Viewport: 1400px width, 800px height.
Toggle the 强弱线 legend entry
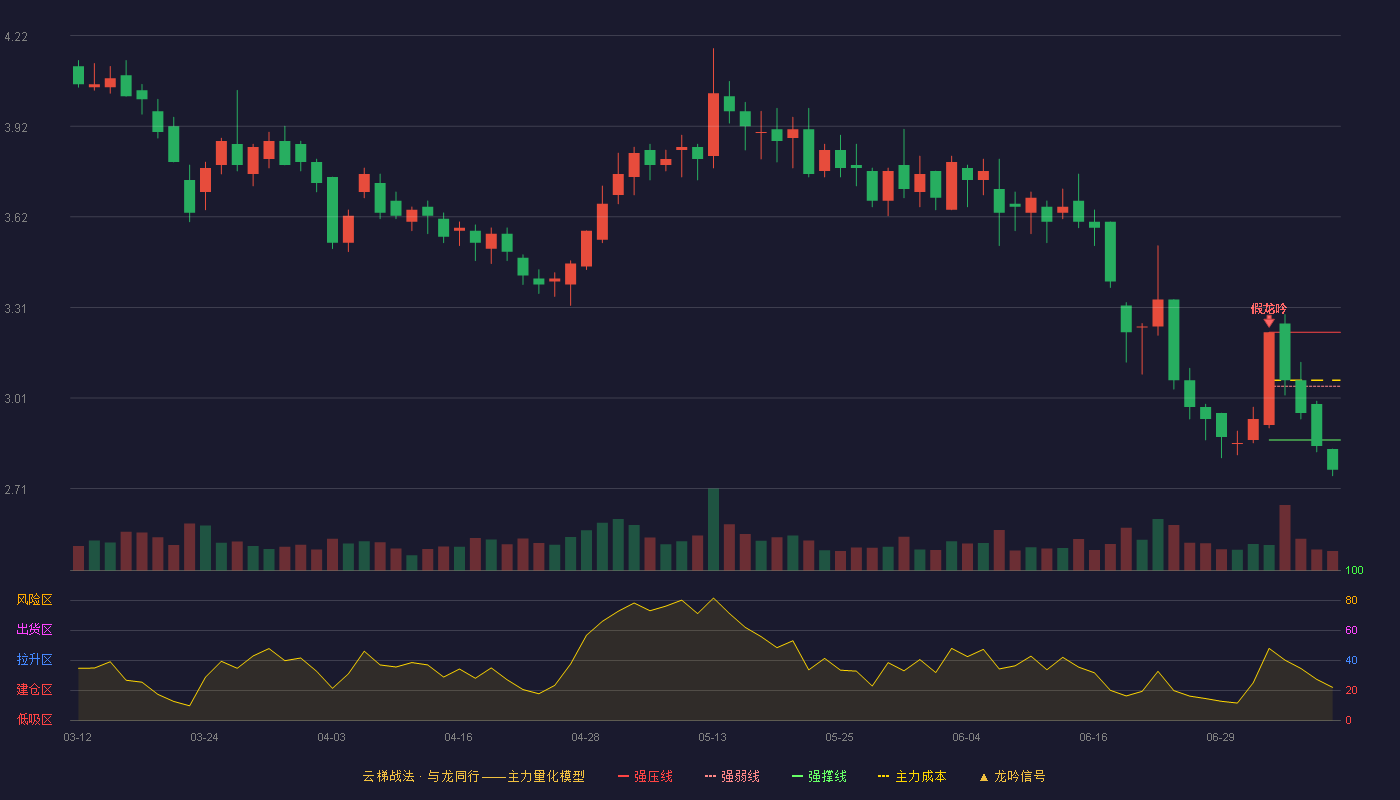[732, 776]
